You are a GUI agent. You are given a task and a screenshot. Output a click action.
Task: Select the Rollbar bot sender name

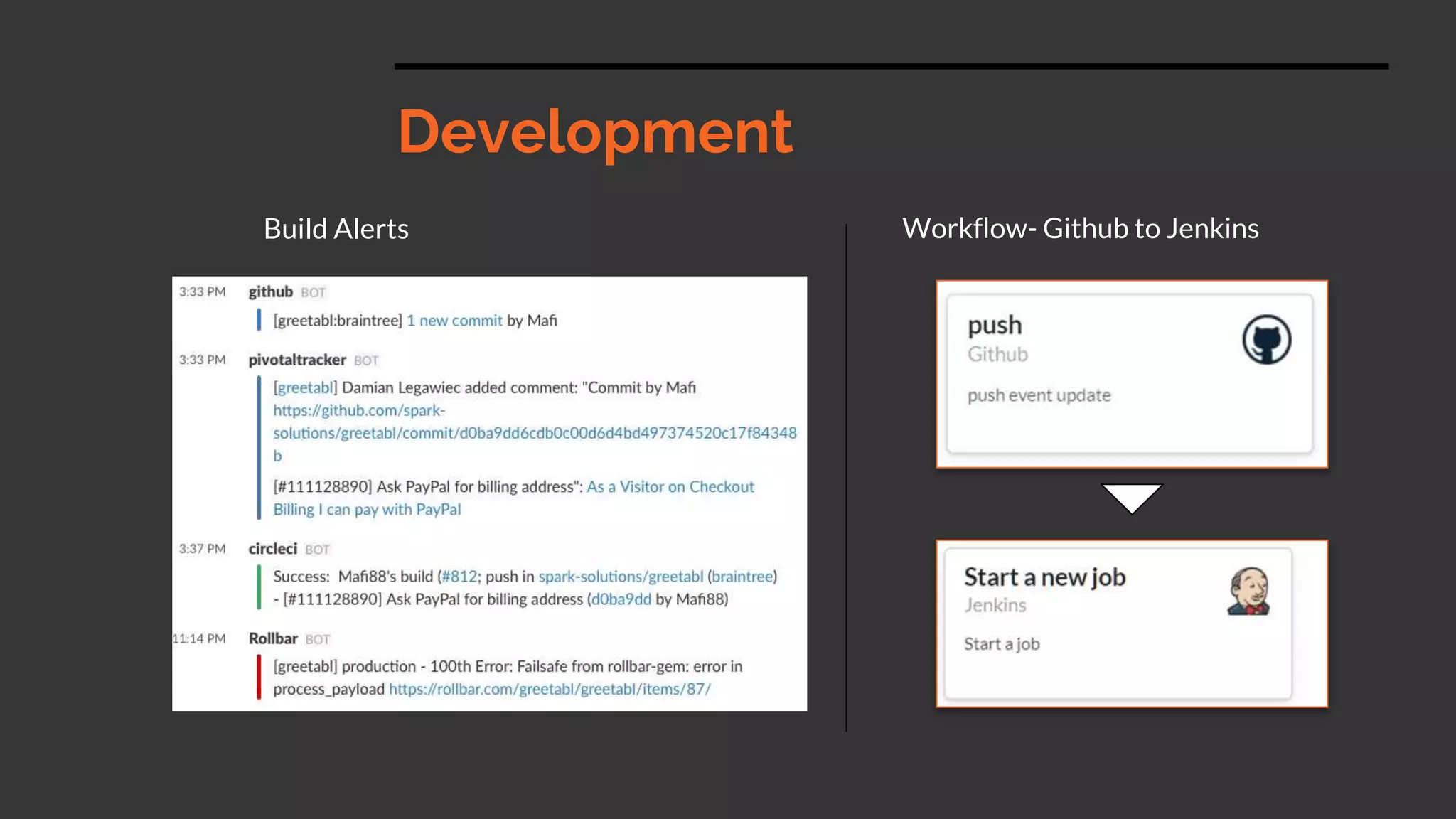coord(272,638)
